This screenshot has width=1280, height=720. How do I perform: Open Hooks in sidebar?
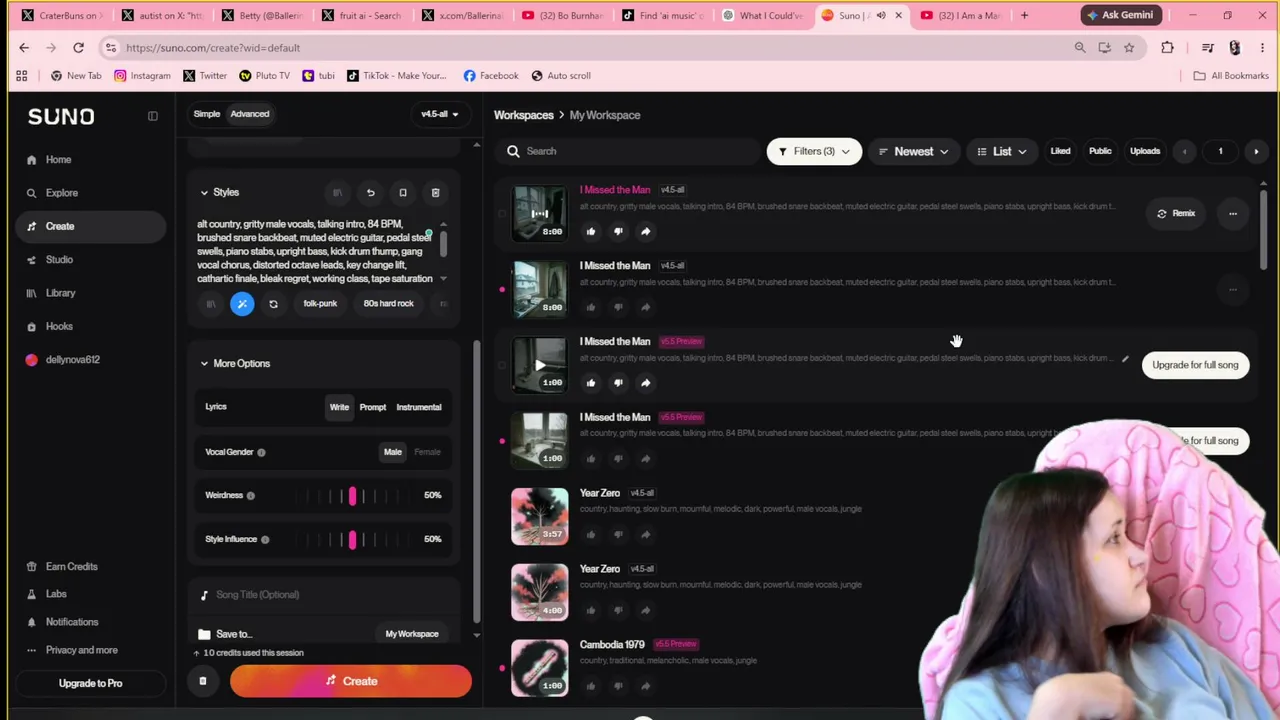coord(59,326)
